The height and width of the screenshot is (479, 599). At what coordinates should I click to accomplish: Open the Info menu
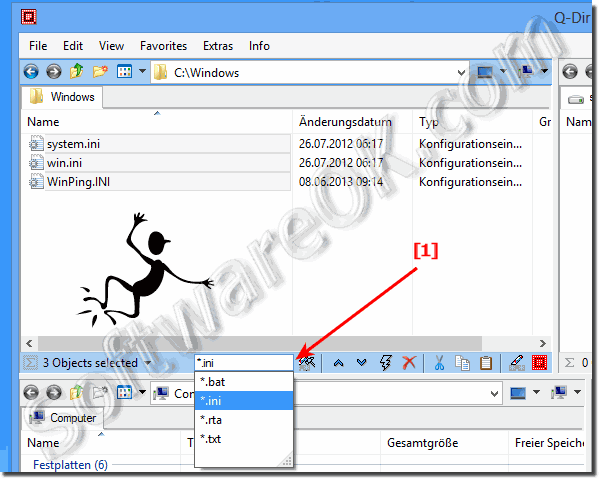pos(259,46)
